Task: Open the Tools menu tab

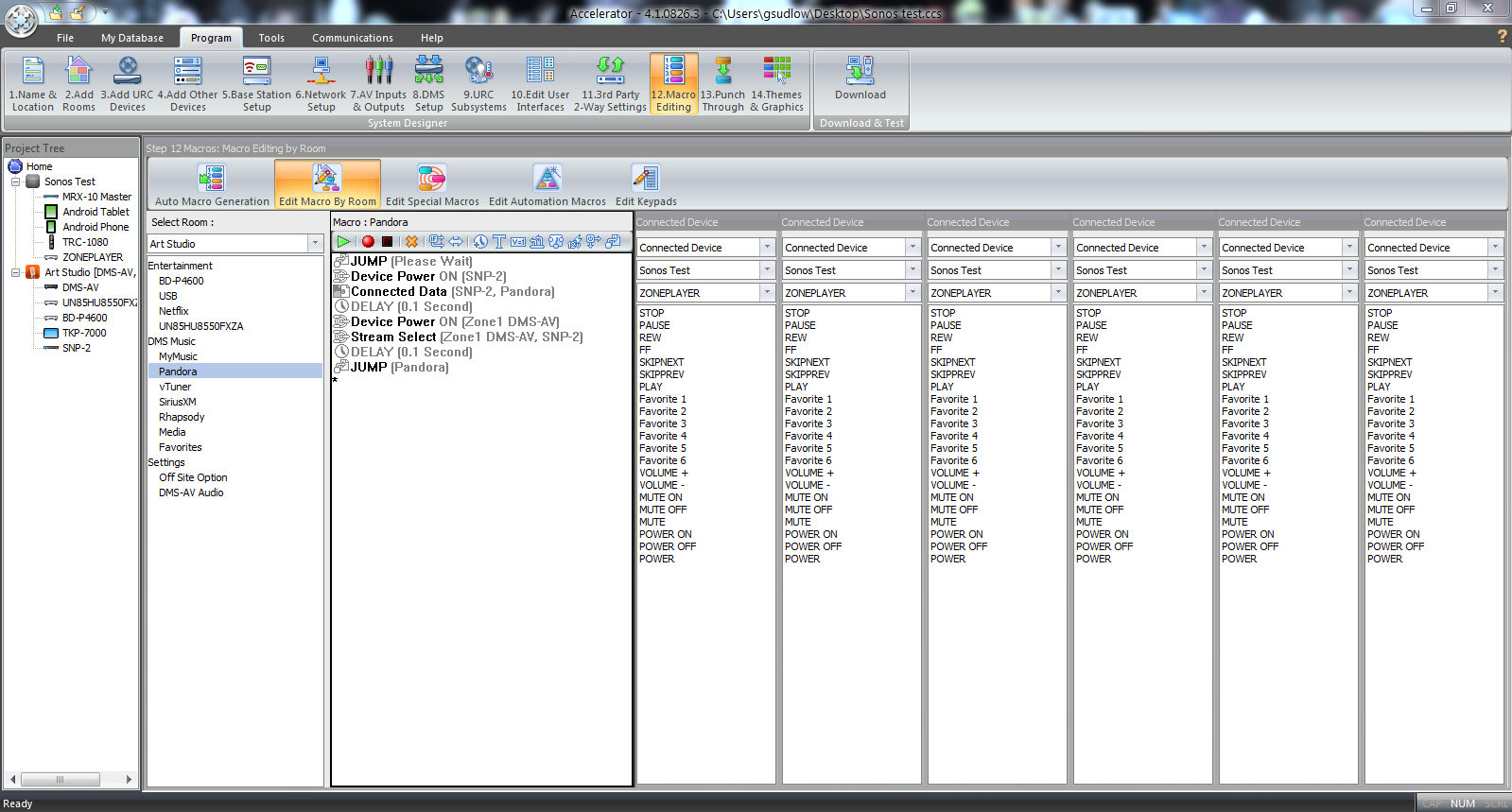Action: coord(271,38)
